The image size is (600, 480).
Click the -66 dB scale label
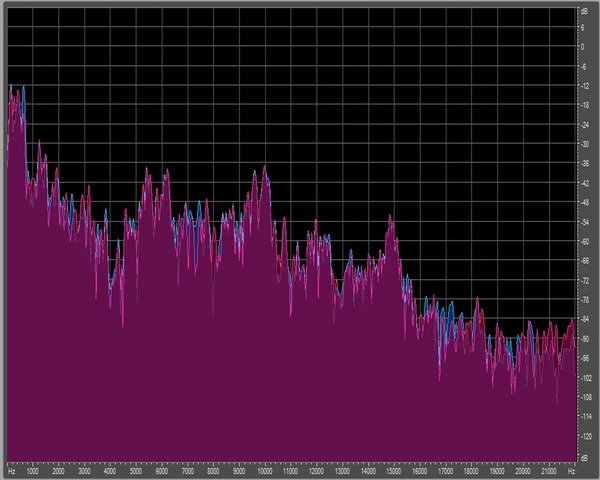point(584,261)
